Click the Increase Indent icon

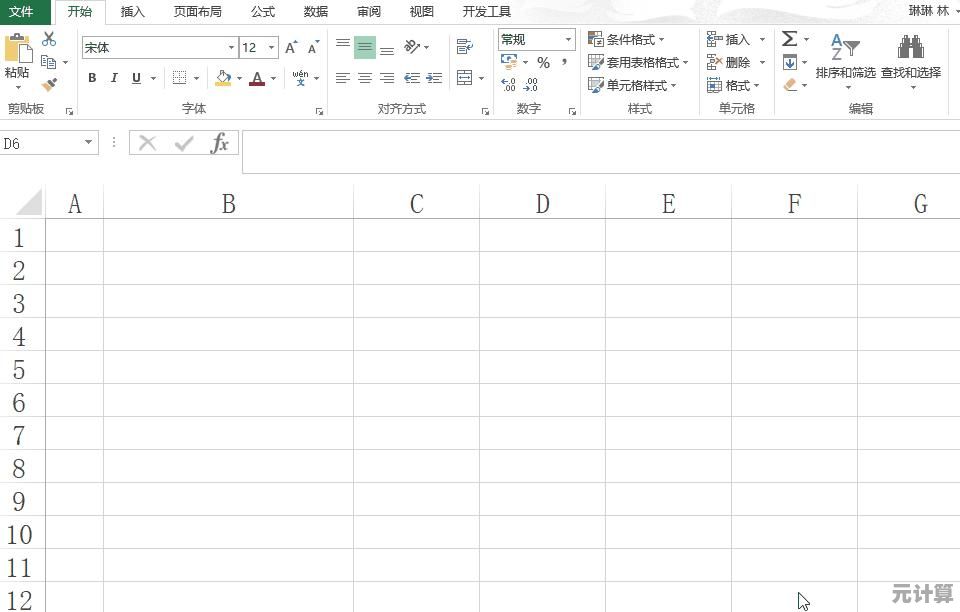(434, 78)
